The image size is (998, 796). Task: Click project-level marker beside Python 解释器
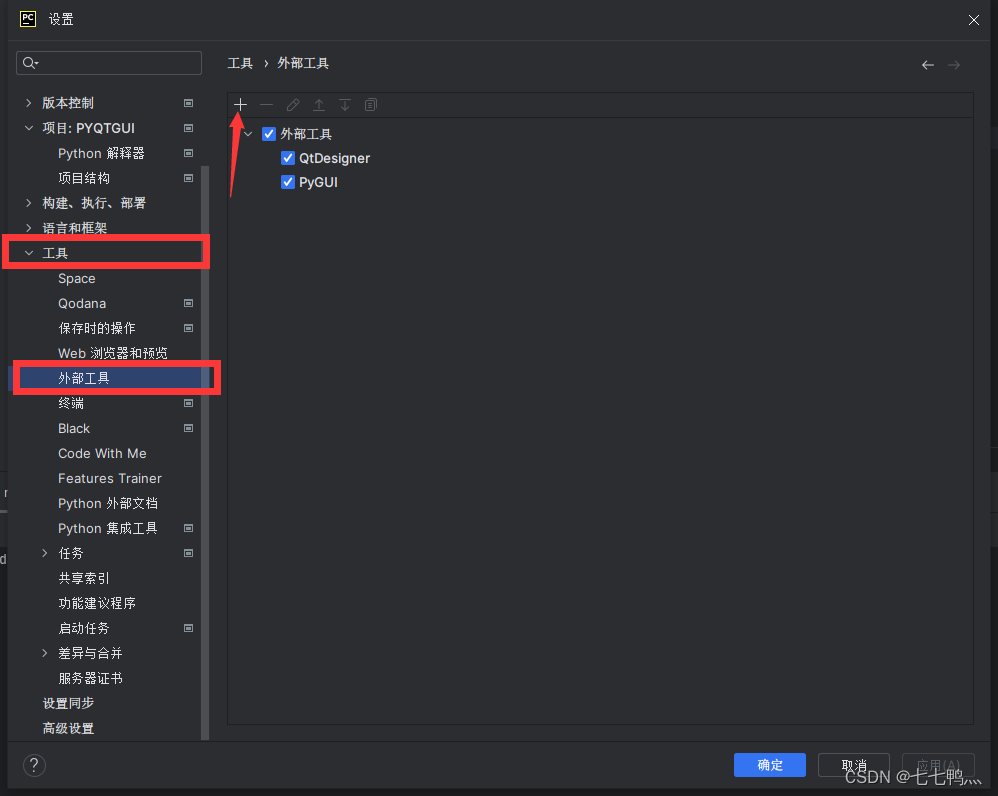[188, 153]
